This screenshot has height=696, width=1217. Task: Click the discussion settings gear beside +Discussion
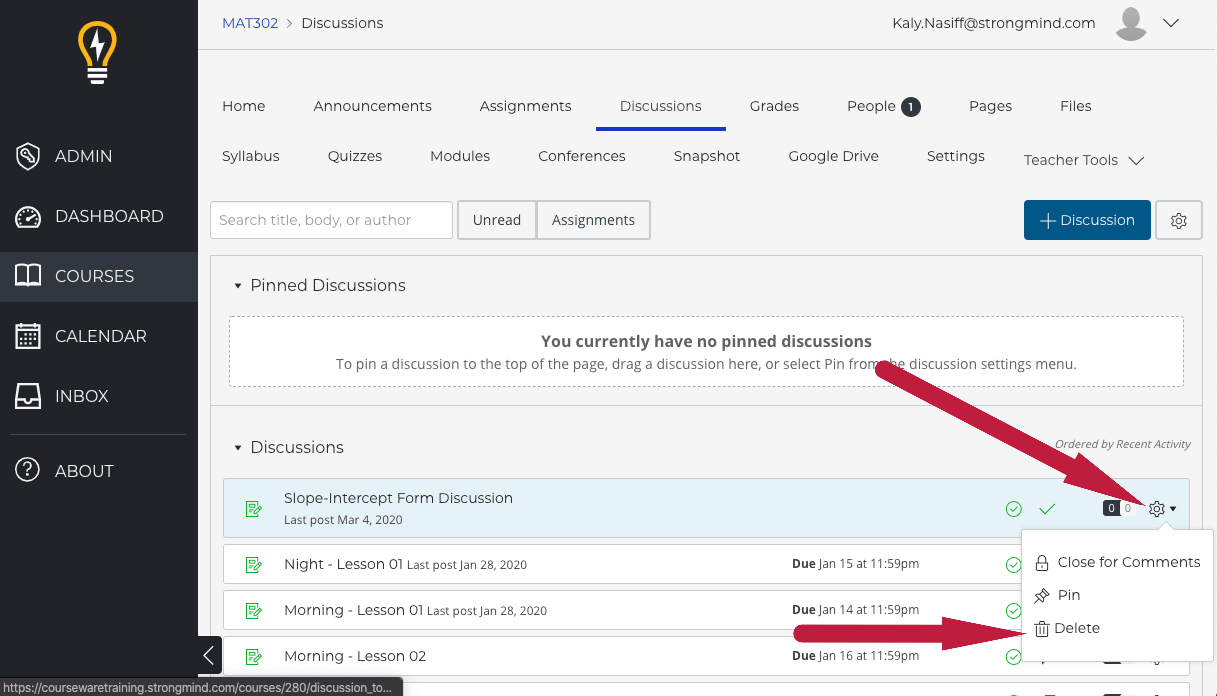(x=1178, y=221)
